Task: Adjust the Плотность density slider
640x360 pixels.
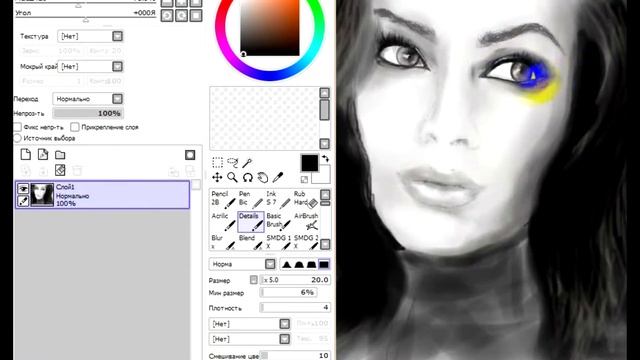Action: [295, 307]
